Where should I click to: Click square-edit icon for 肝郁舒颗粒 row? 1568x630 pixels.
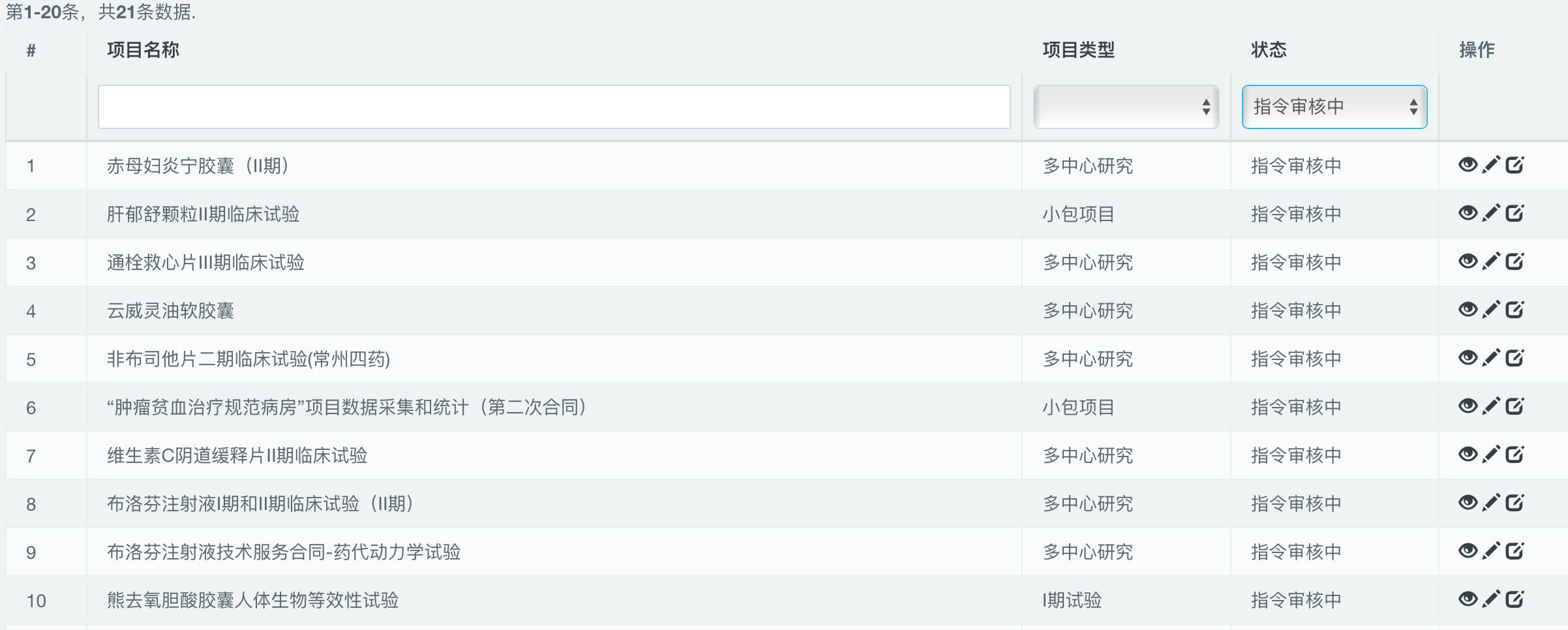point(1515,213)
